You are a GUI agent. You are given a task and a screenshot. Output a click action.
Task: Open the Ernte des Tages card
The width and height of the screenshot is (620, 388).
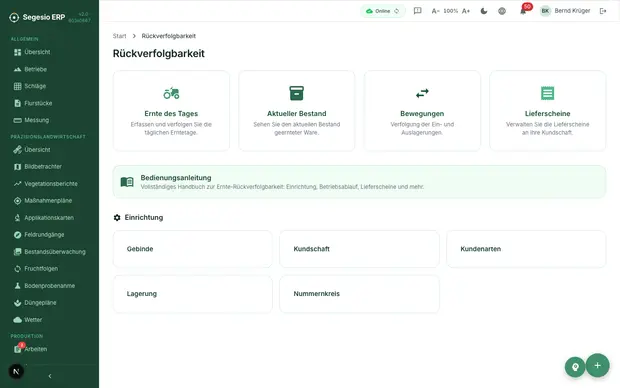[x=171, y=111]
